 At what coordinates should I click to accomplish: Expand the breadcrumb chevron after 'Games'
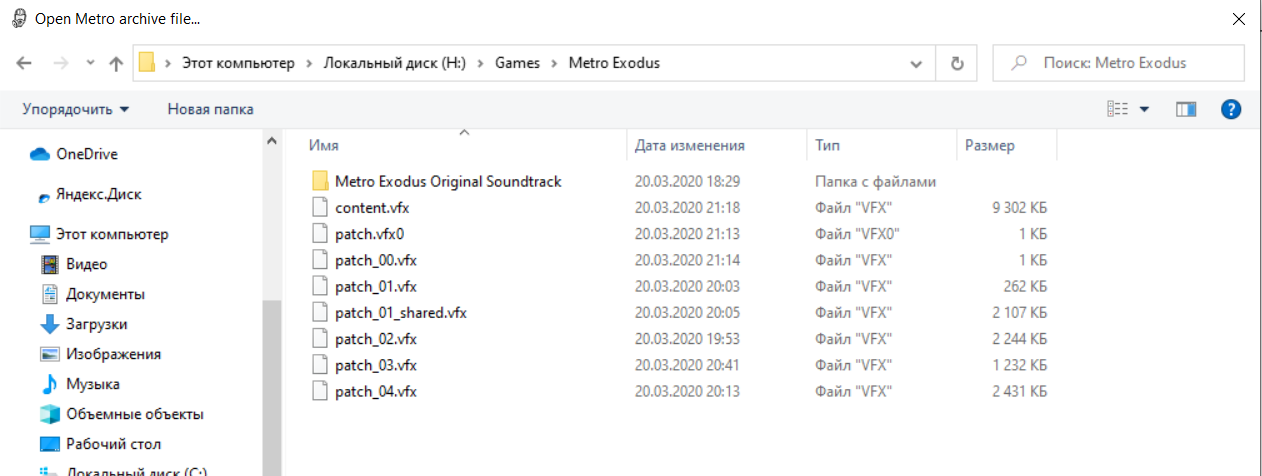tap(554, 63)
